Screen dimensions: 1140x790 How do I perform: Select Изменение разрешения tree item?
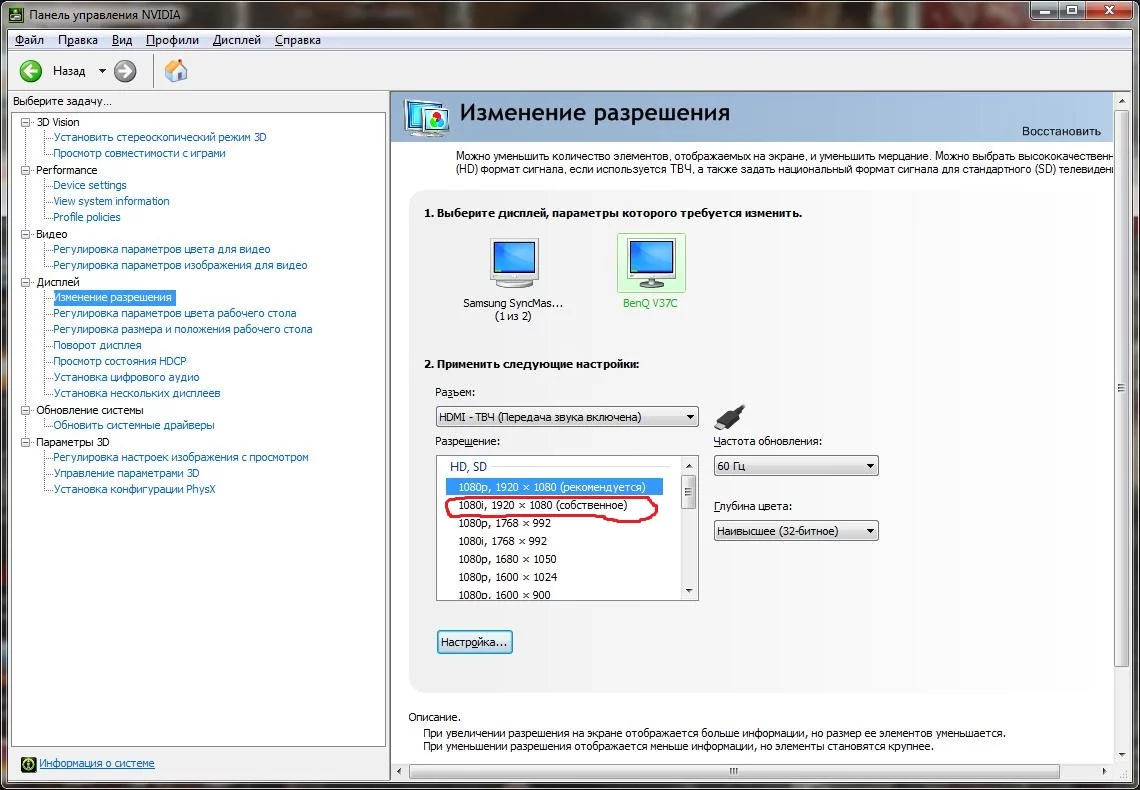[x=113, y=297]
